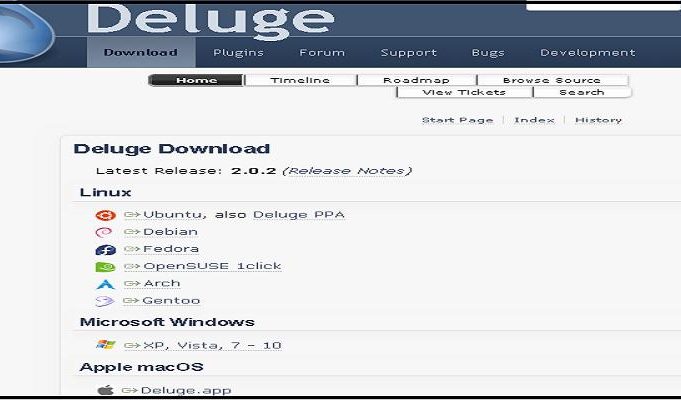This screenshot has height=400, width=681.
Task: Click the Linux section heading
Action: tap(106, 192)
